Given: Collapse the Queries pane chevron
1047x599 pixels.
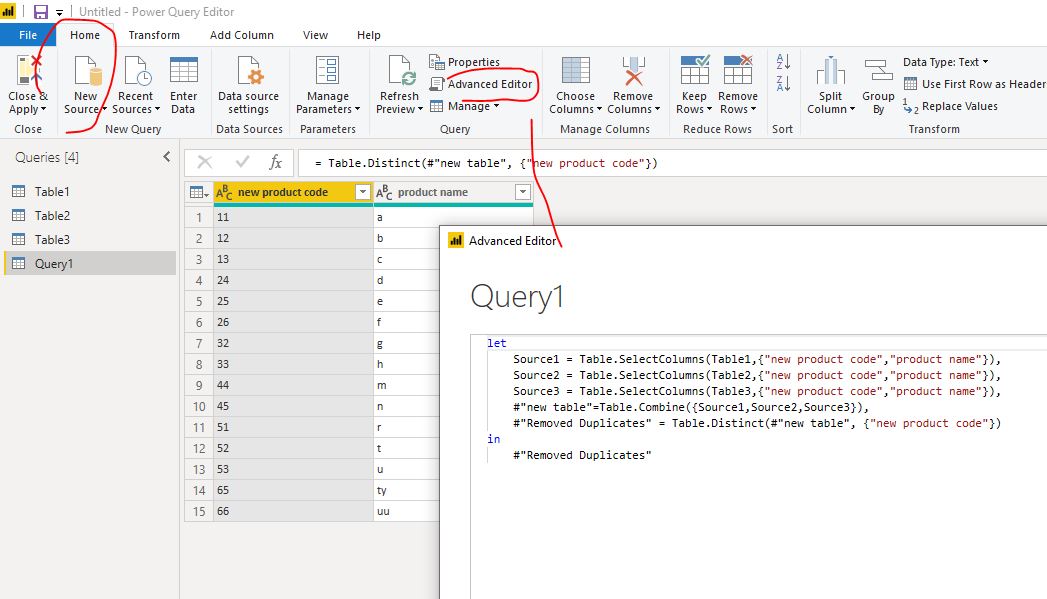Looking at the screenshot, I should 167,157.
